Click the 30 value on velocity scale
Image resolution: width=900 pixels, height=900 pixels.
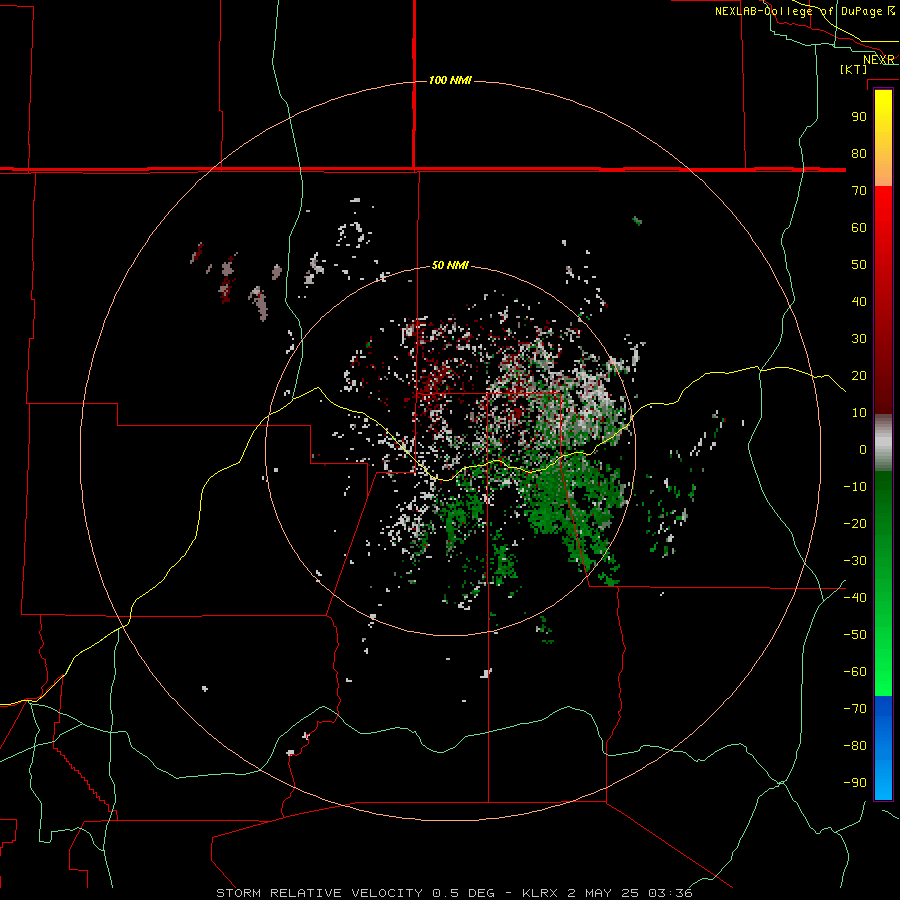coord(859,339)
